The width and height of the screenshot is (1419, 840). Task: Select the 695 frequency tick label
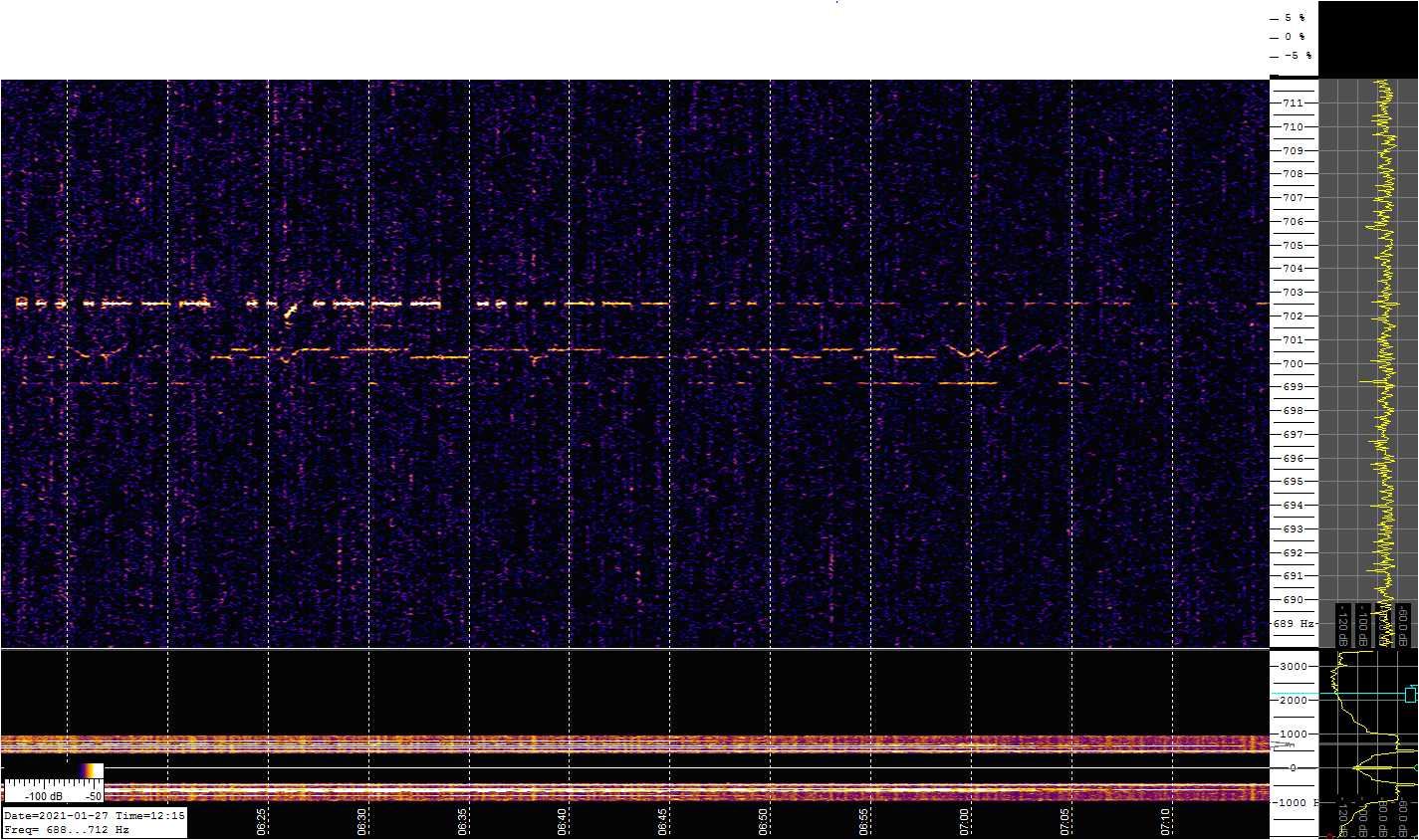(x=1294, y=482)
